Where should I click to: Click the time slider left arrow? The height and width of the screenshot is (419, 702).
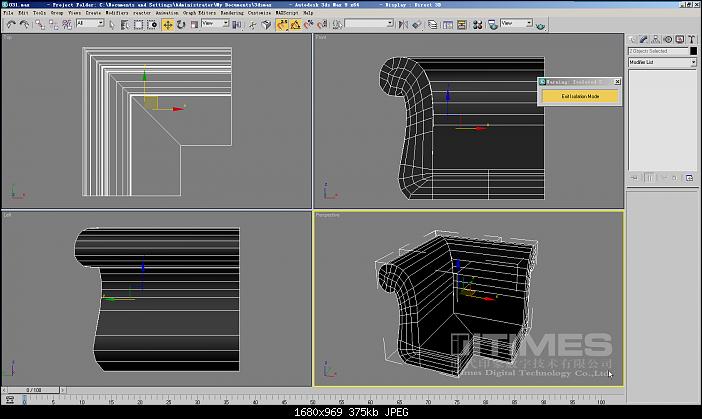pos(4,390)
